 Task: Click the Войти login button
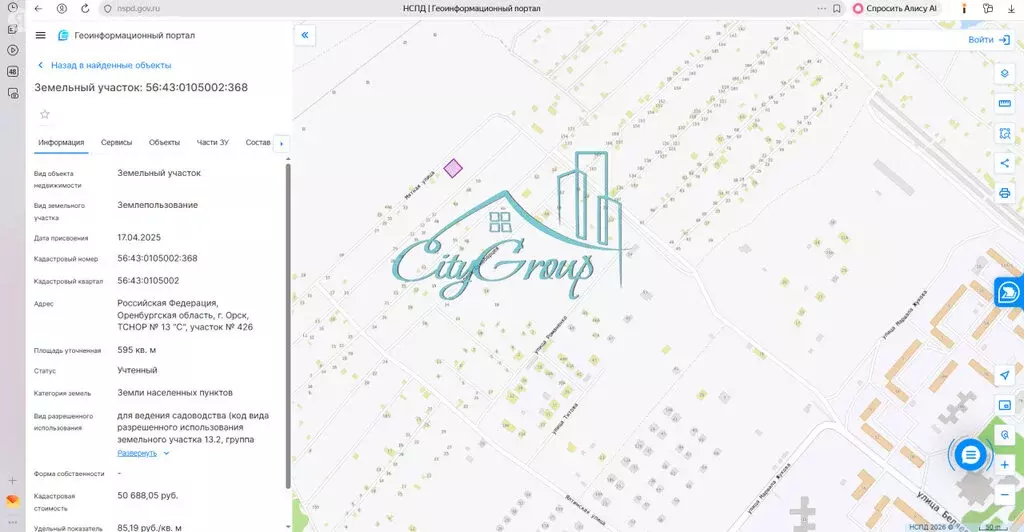pyautogui.click(x=988, y=40)
